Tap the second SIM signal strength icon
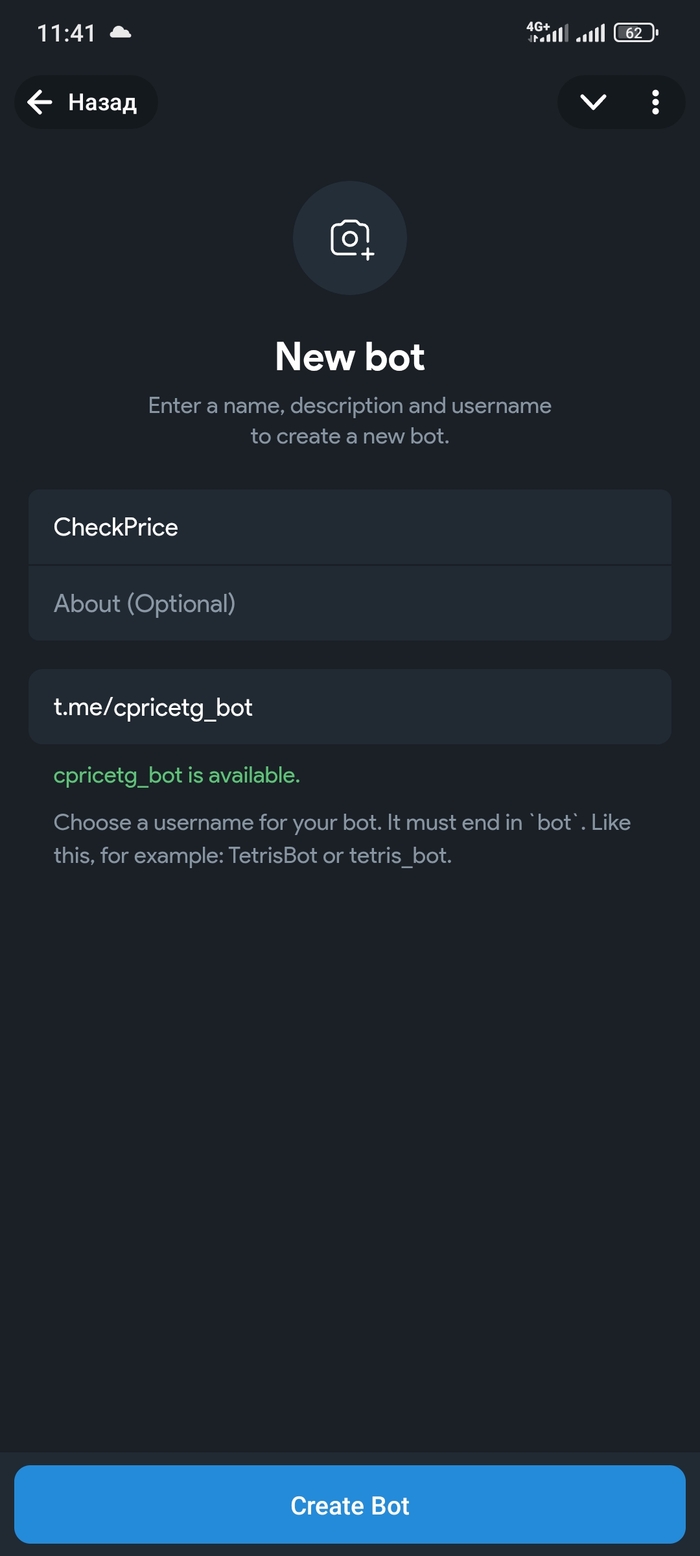This screenshot has width=700, height=1556. [x=590, y=34]
